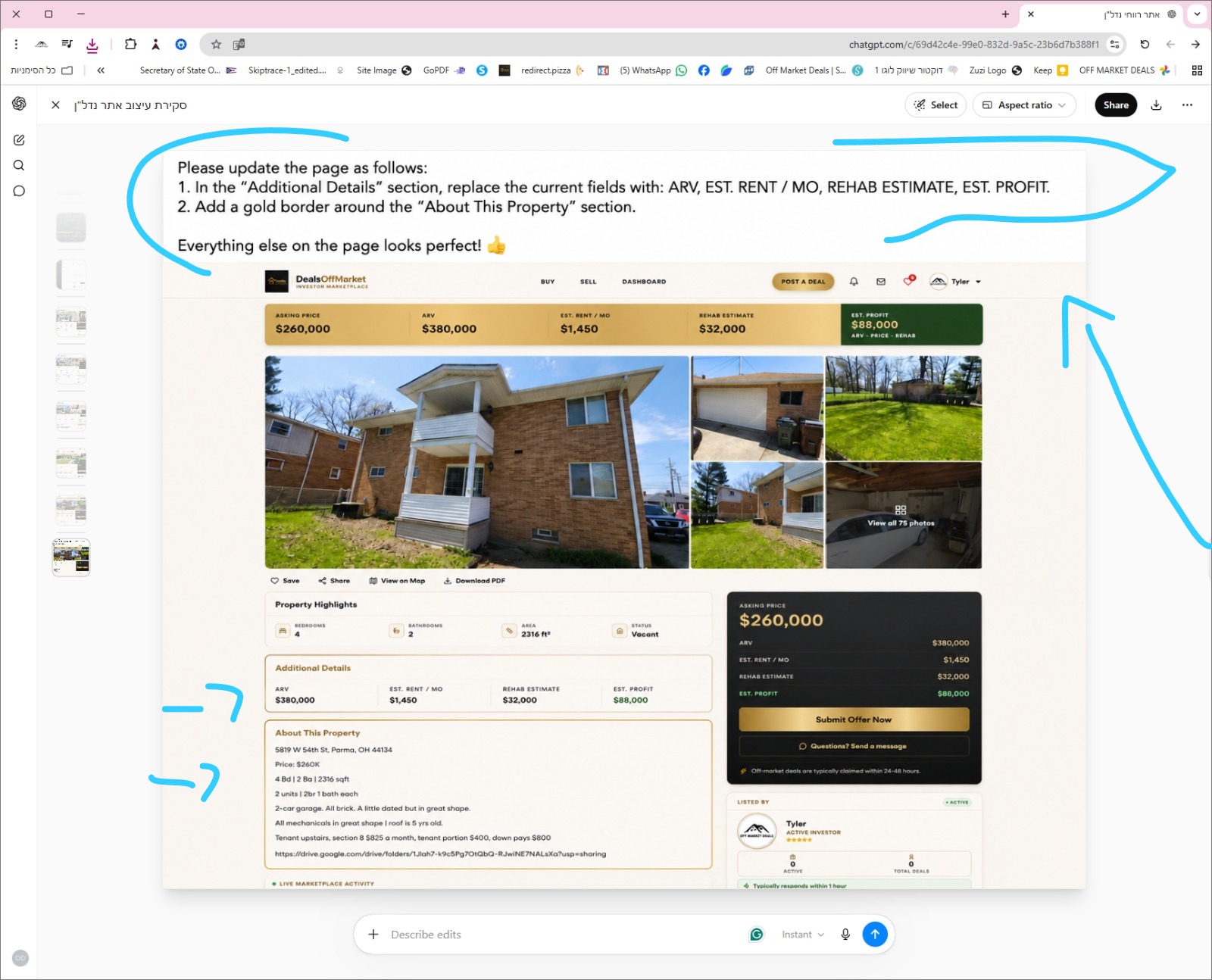Open the redirect.pizza bookmark
The width and height of the screenshot is (1212, 980).
(553, 70)
